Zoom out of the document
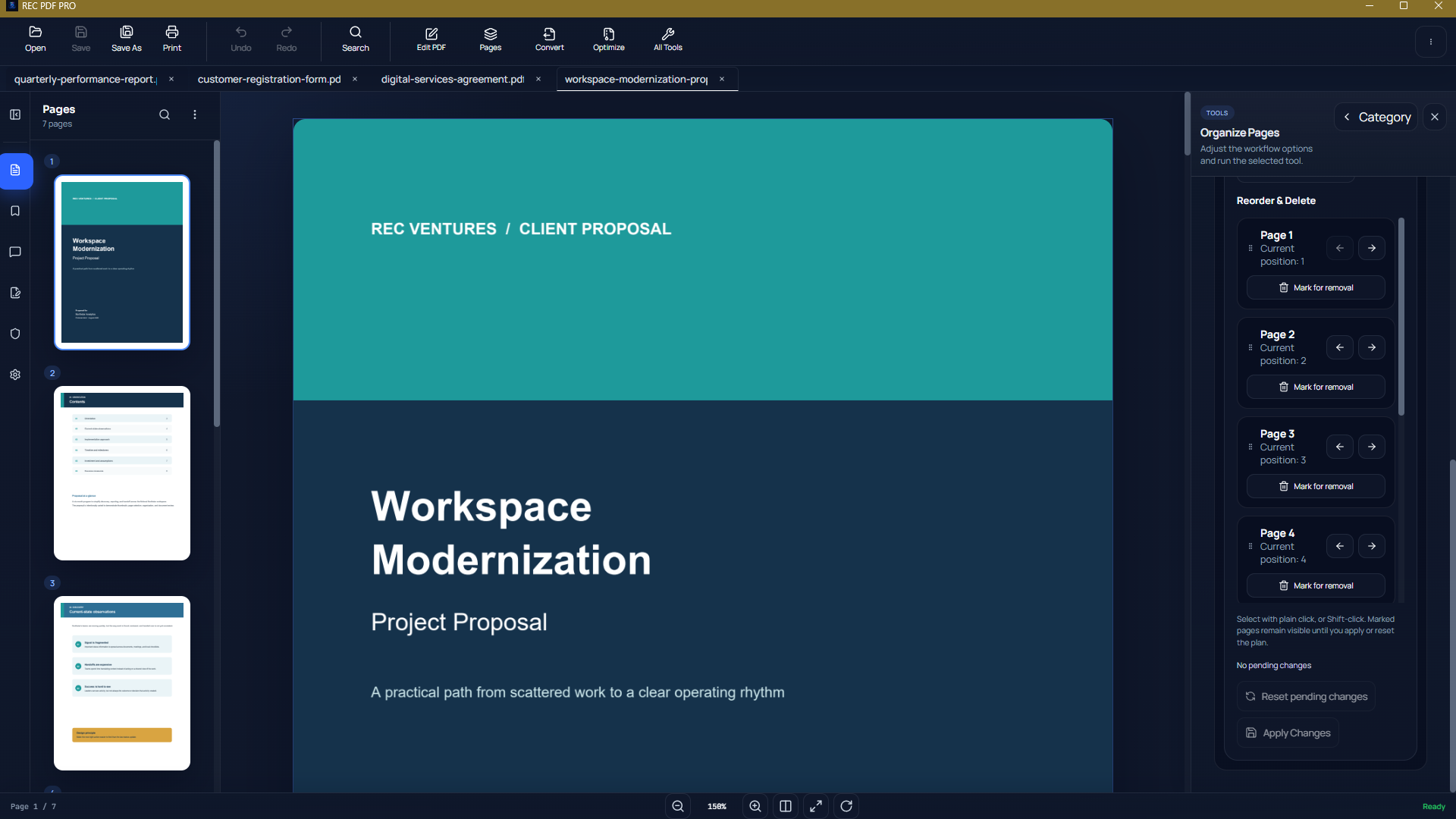This screenshot has width=1456, height=819. [678, 806]
